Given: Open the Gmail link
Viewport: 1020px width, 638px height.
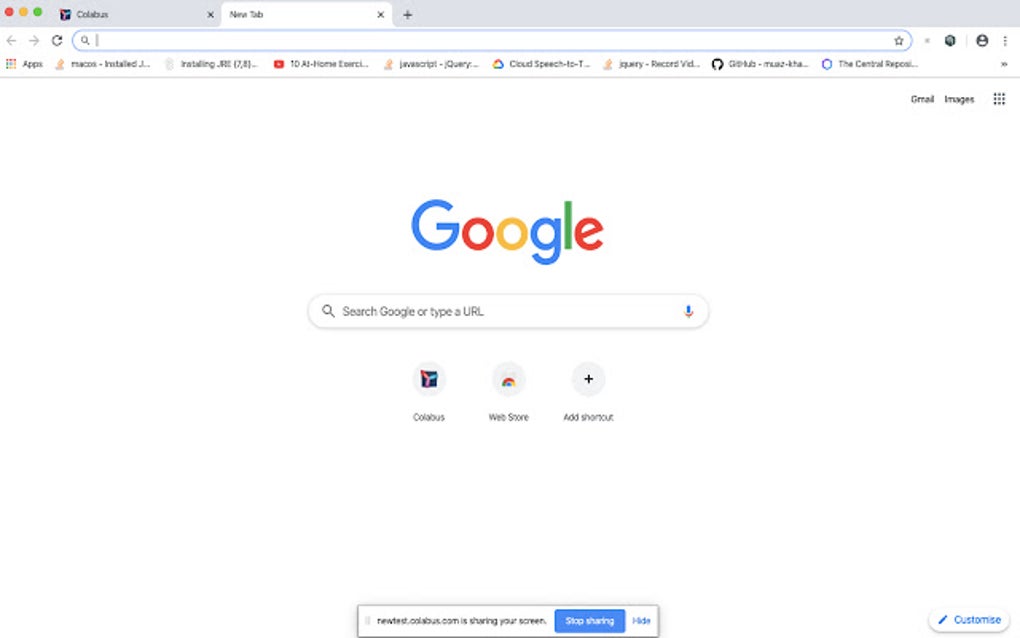Looking at the screenshot, I should click(x=922, y=99).
